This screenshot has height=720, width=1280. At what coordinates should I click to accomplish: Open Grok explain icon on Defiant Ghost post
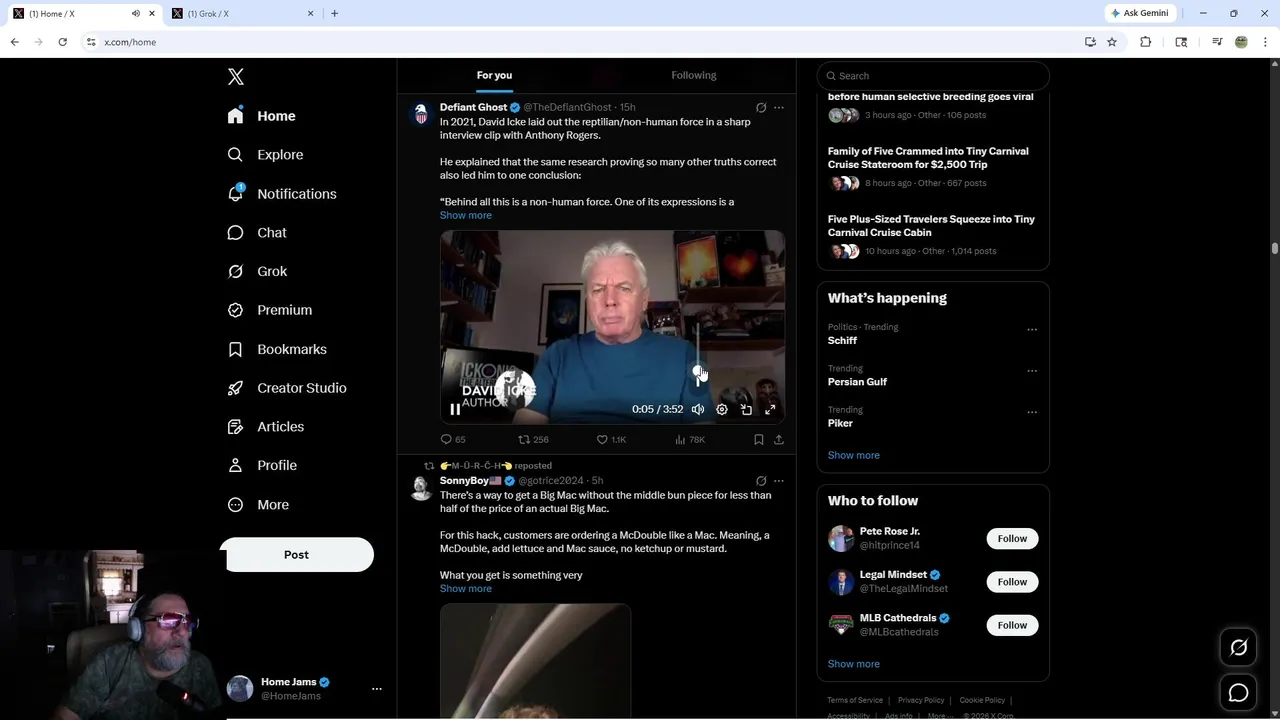(761, 107)
